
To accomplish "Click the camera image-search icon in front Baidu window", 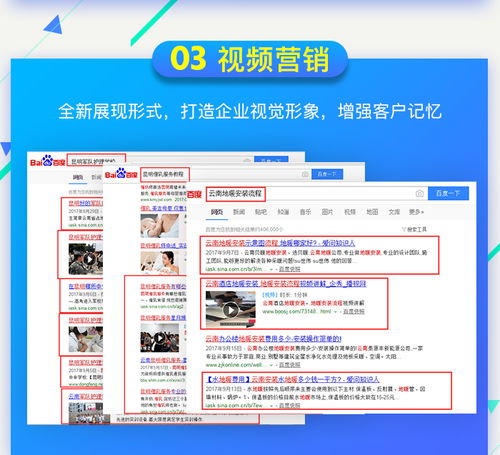I will click(420, 193).
